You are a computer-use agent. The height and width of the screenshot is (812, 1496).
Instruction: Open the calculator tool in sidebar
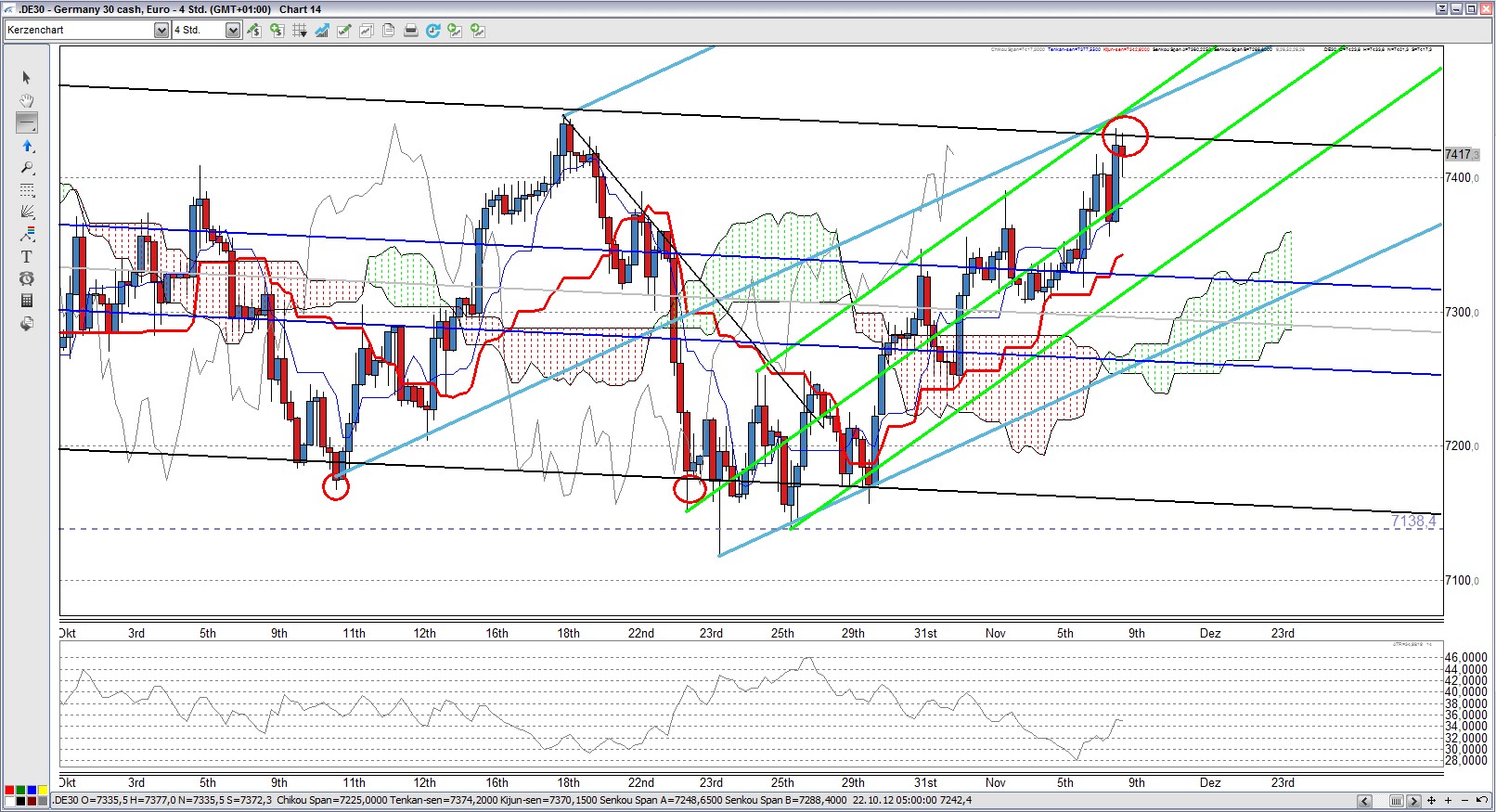[27, 301]
